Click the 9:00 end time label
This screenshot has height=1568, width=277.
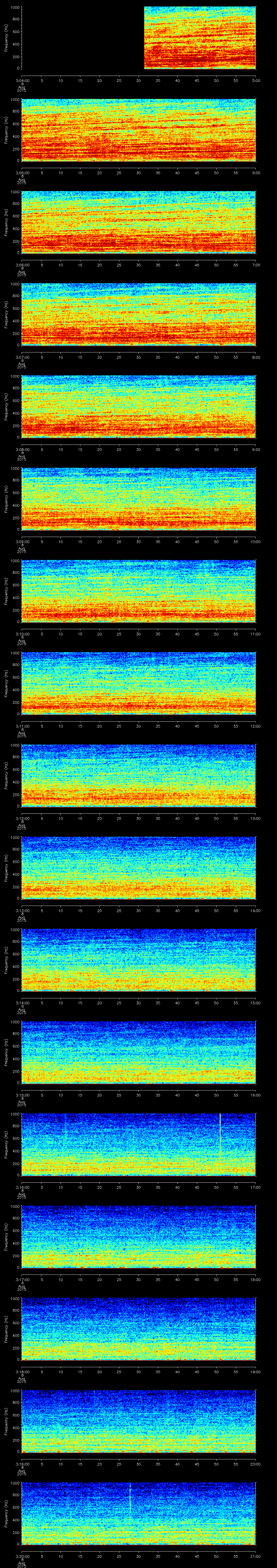(256, 449)
